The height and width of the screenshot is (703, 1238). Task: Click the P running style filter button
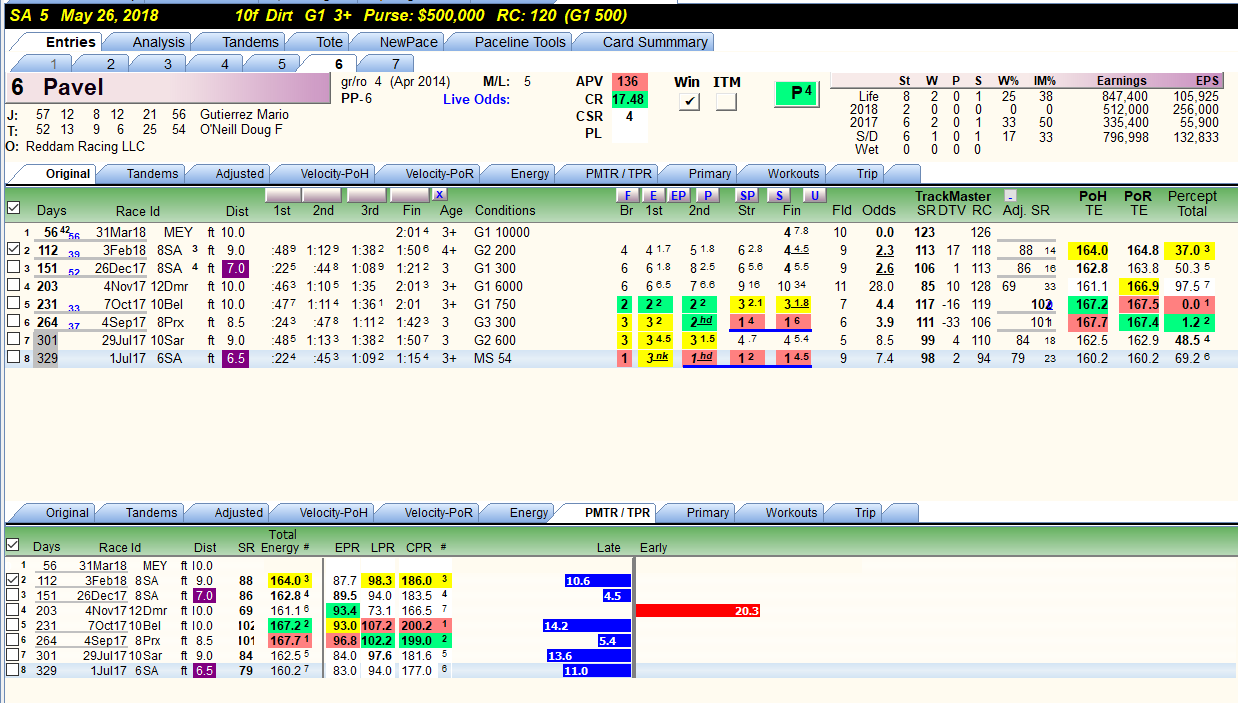click(x=707, y=195)
